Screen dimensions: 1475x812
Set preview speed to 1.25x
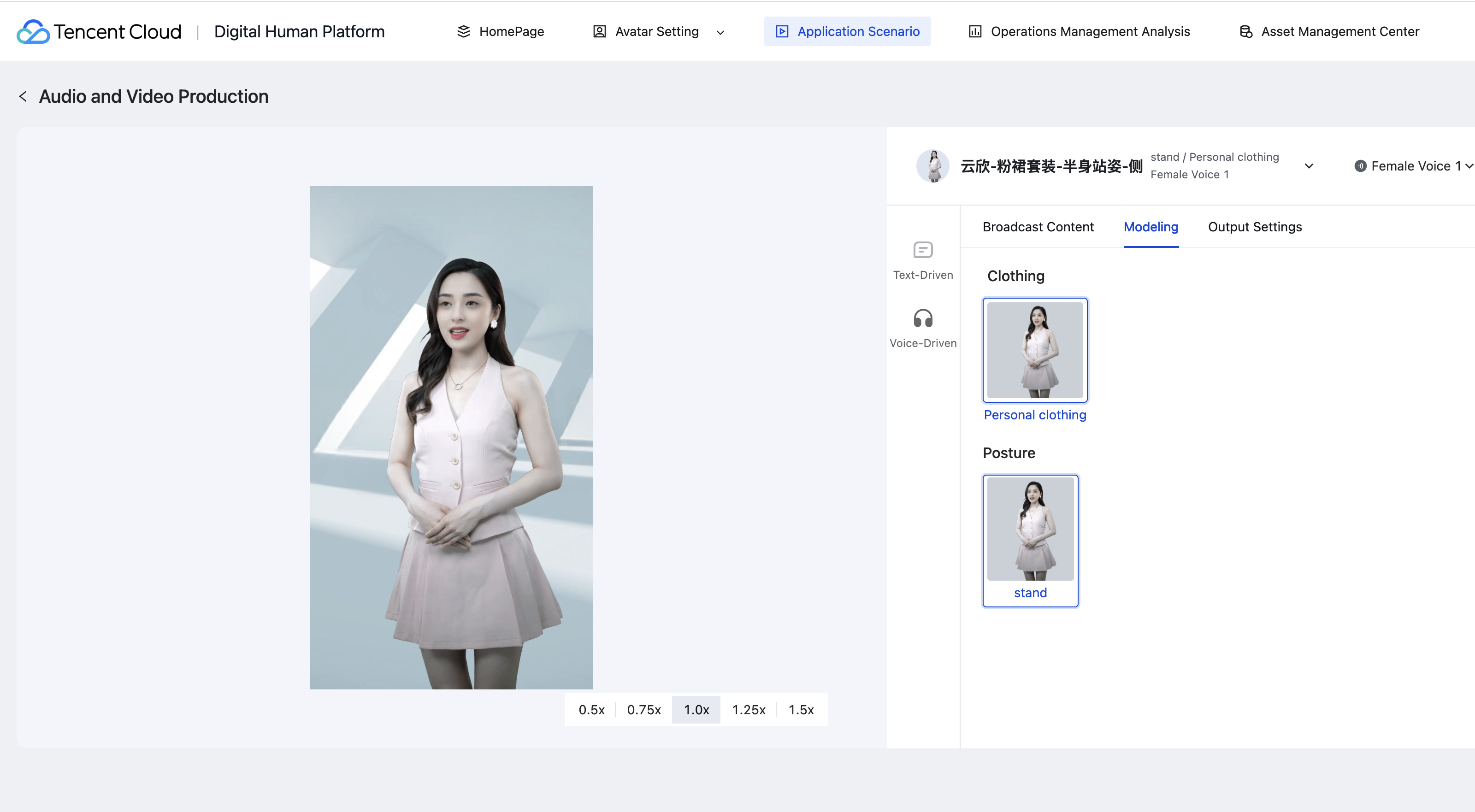pos(749,710)
